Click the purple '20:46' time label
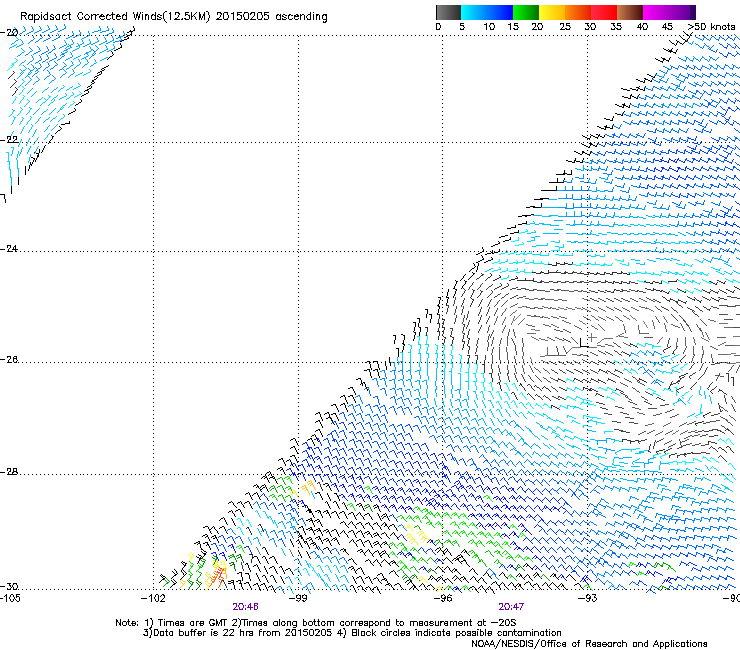Image resolution: width=740 pixels, height=650 pixels. pyautogui.click(x=245, y=607)
